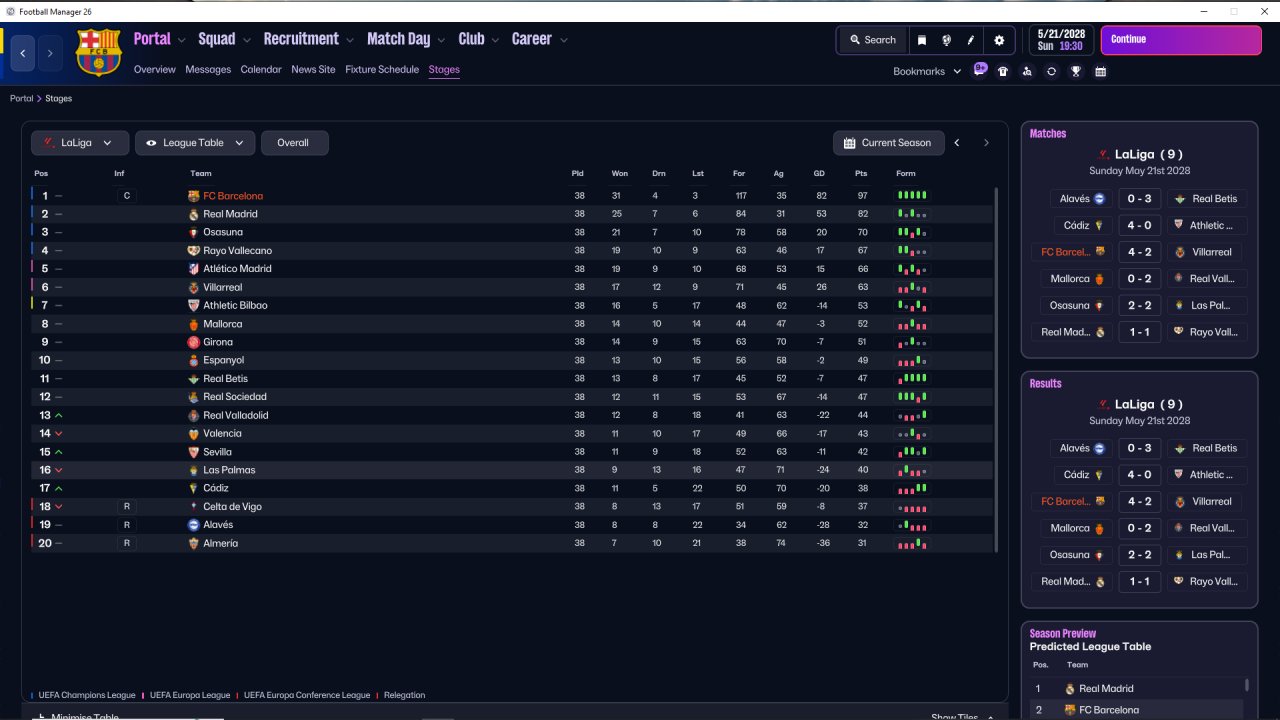Open the League Table view dropdown

195,143
